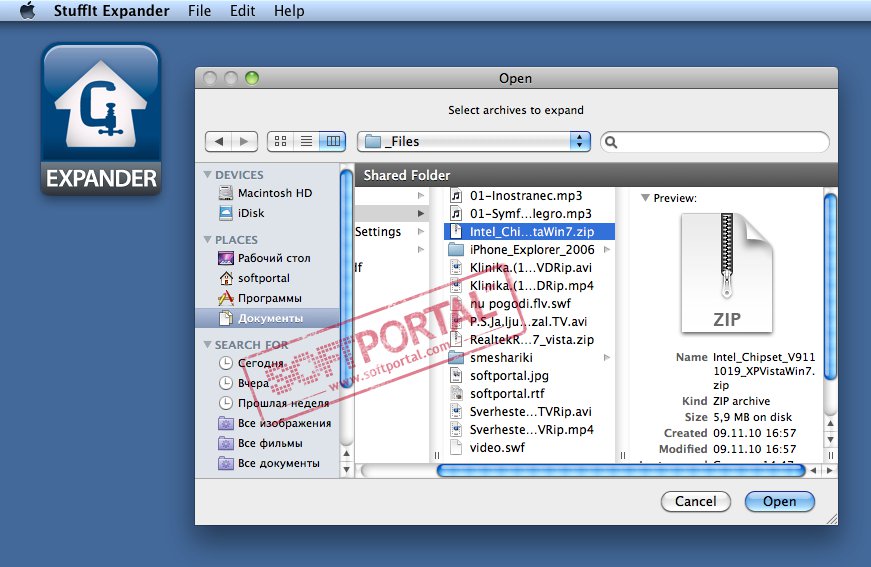Select the Klinika.(1...DRip.mp4 file
Screen dimensions: 871x567
[x=529, y=285]
